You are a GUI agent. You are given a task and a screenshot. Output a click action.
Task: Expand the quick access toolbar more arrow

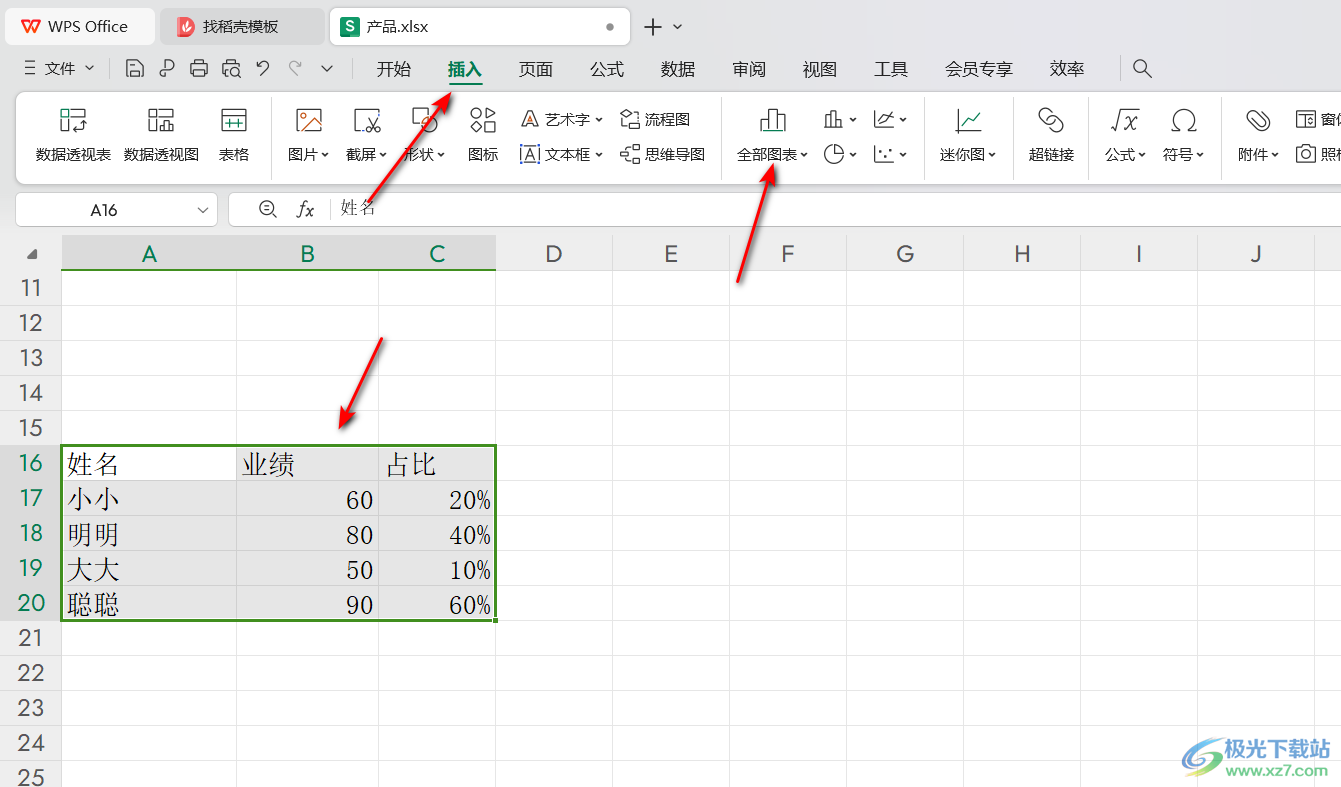point(327,68)
